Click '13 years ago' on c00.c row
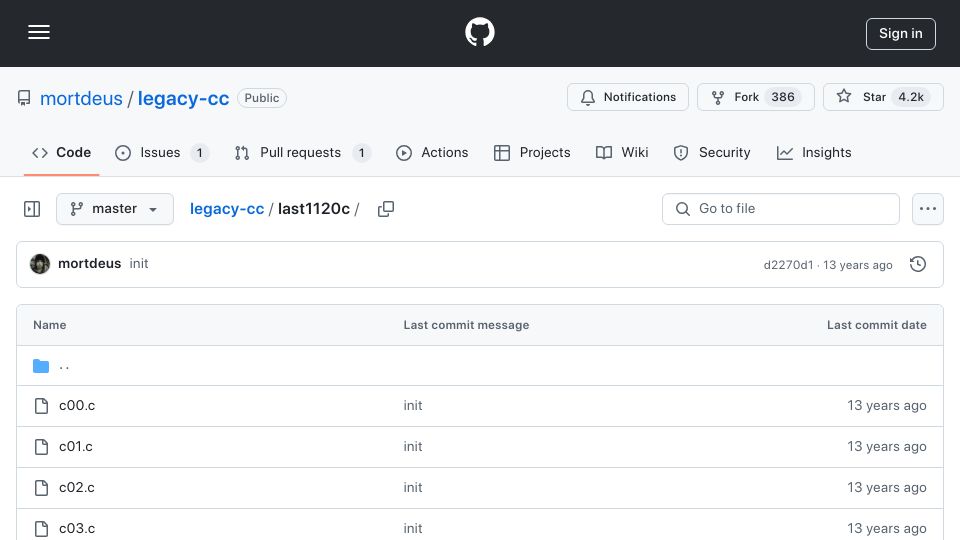The height and width of the screenshot is (540, 960). coord(887,405)
